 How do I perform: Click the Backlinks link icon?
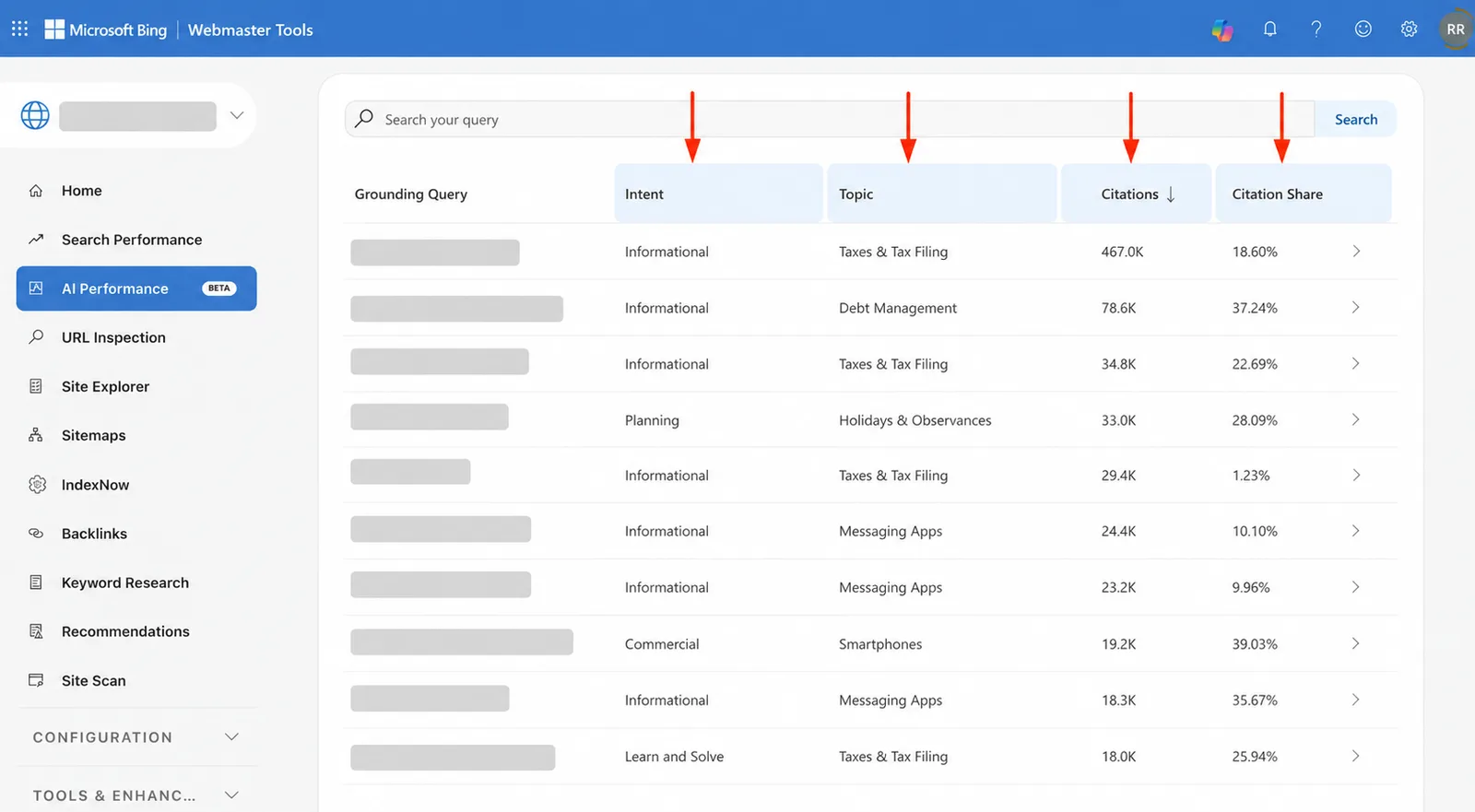36,533
